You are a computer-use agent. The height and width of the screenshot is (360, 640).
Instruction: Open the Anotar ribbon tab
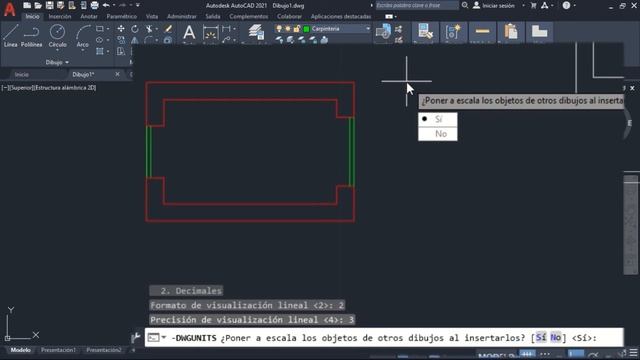point(89,17)
